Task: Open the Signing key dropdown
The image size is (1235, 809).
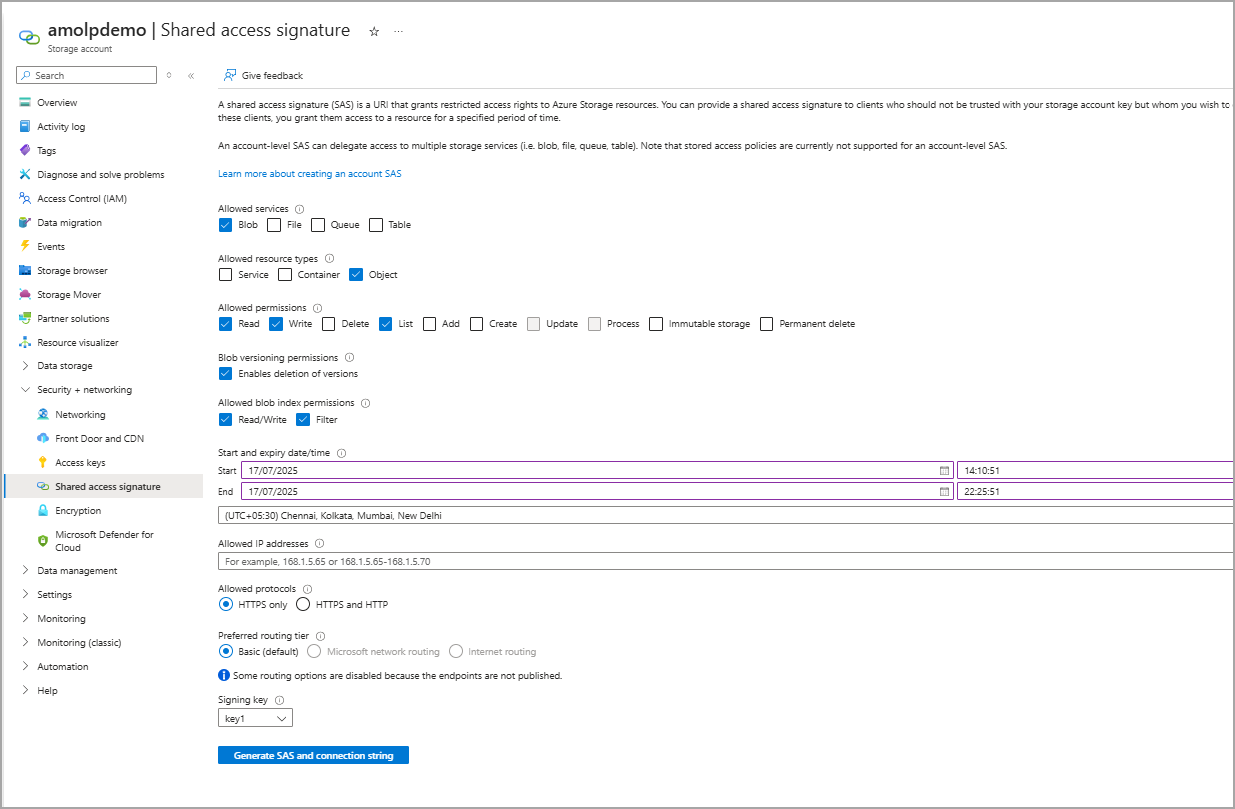Action: pos(255,718)
